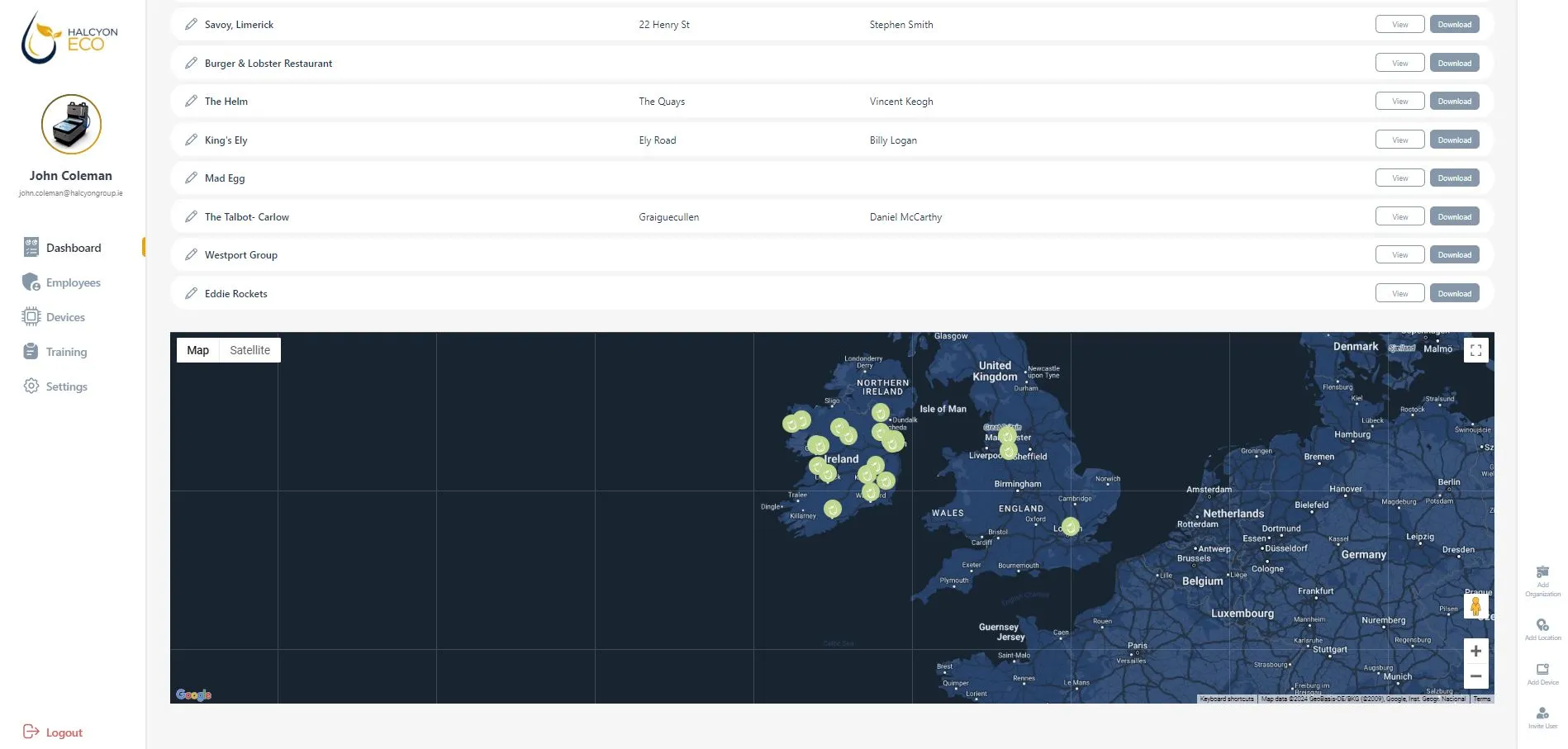Open the Devices section in sidebar
Screen dimensions: 1568x749
point(65,317)
